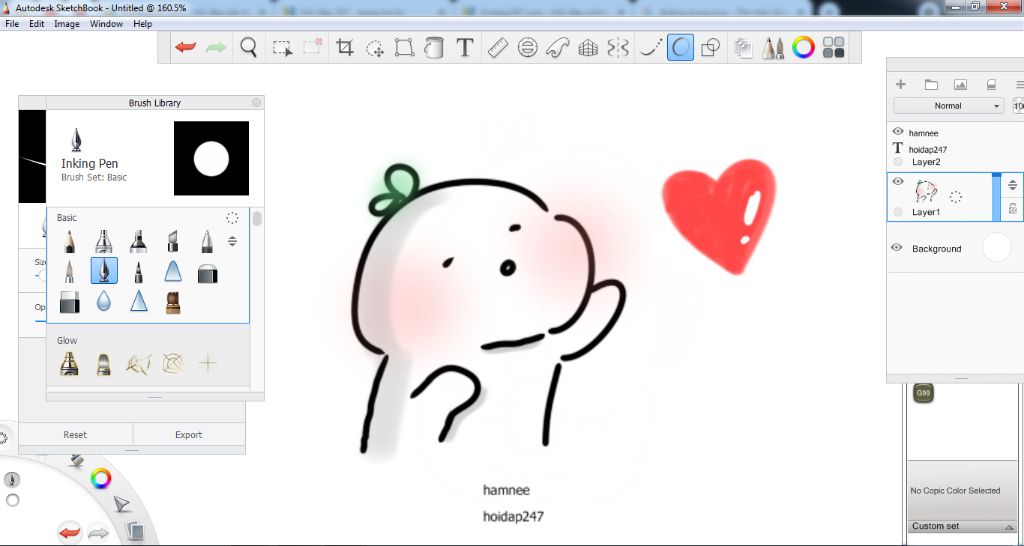Toggle the round button beside Layer2
This screenshot has height=546, width=1024.
[898, 161]
